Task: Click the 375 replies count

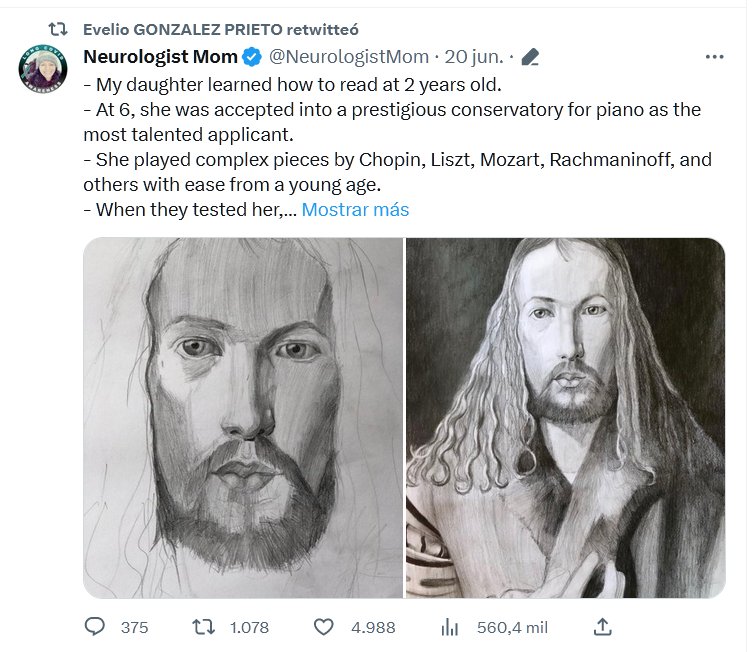Action: tap(134, 628)
